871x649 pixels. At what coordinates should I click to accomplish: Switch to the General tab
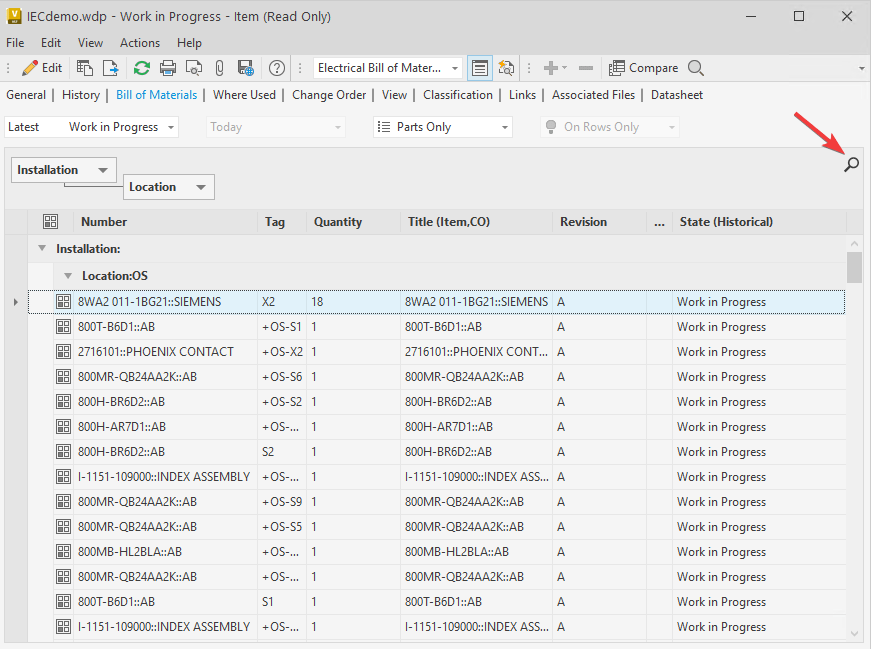click(26, 95)
